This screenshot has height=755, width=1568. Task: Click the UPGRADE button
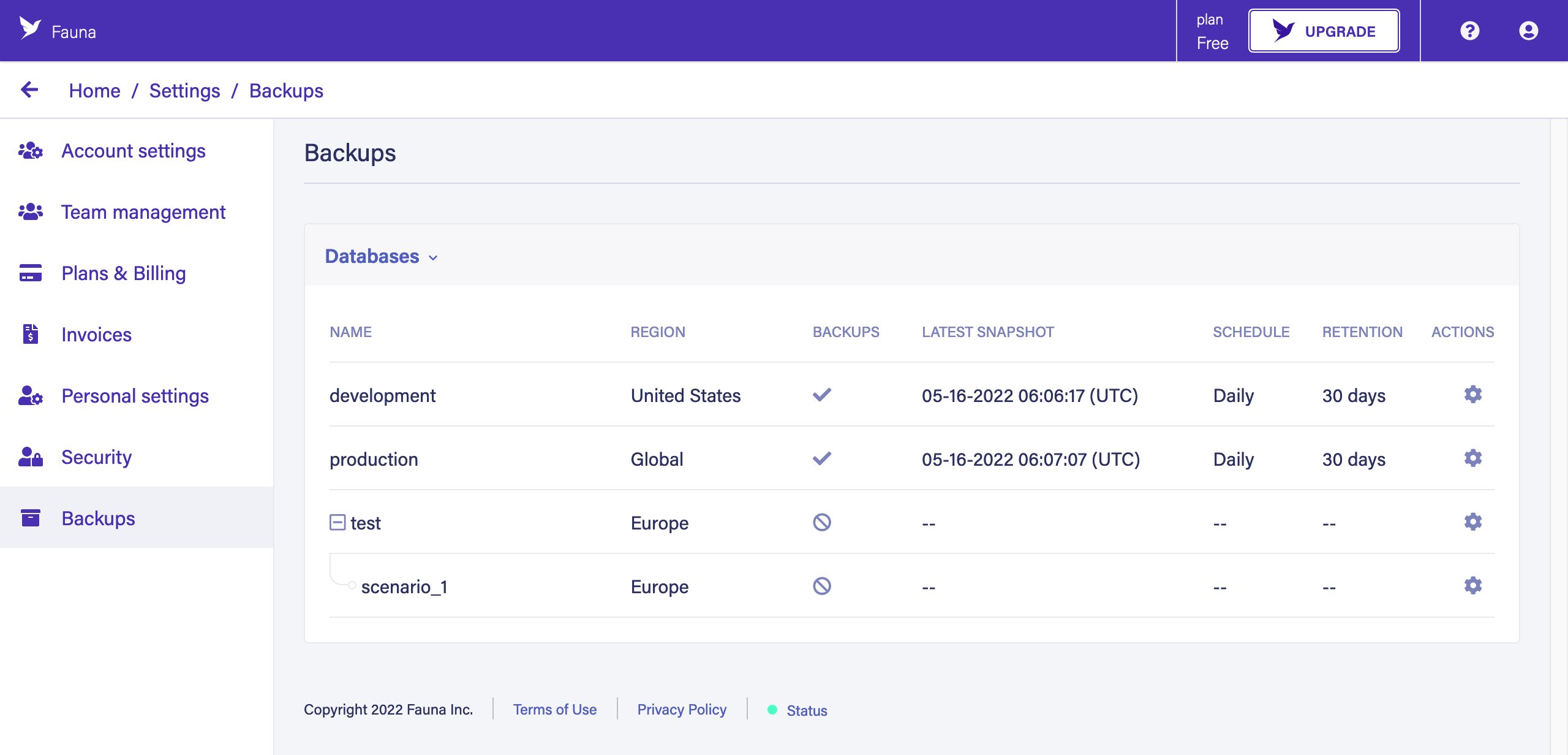1322,30
